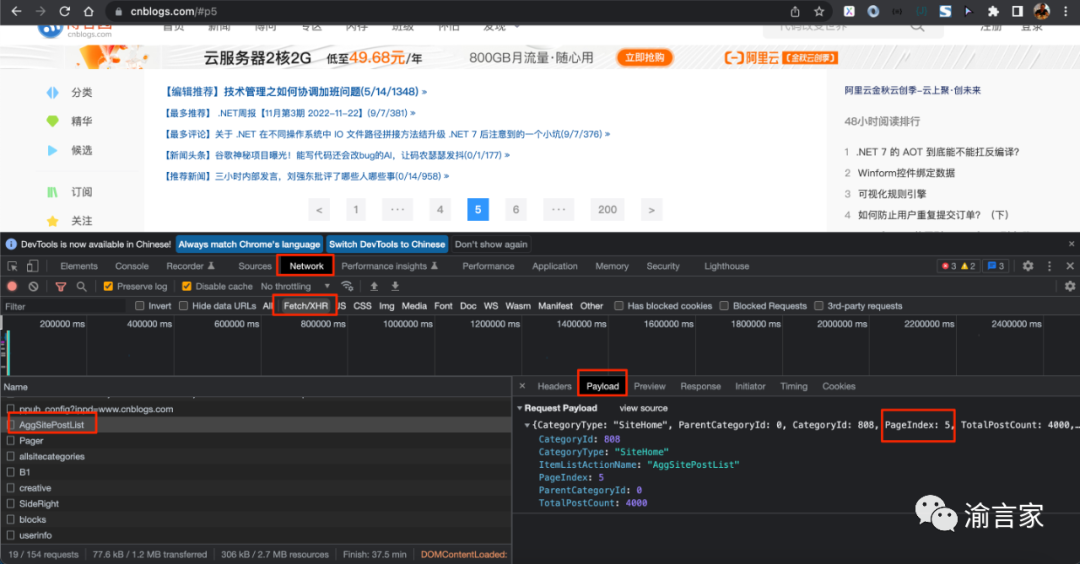Open the DevTools three-dot menu
Screen dimensions: 1080x564
(x=1050, y=266)
